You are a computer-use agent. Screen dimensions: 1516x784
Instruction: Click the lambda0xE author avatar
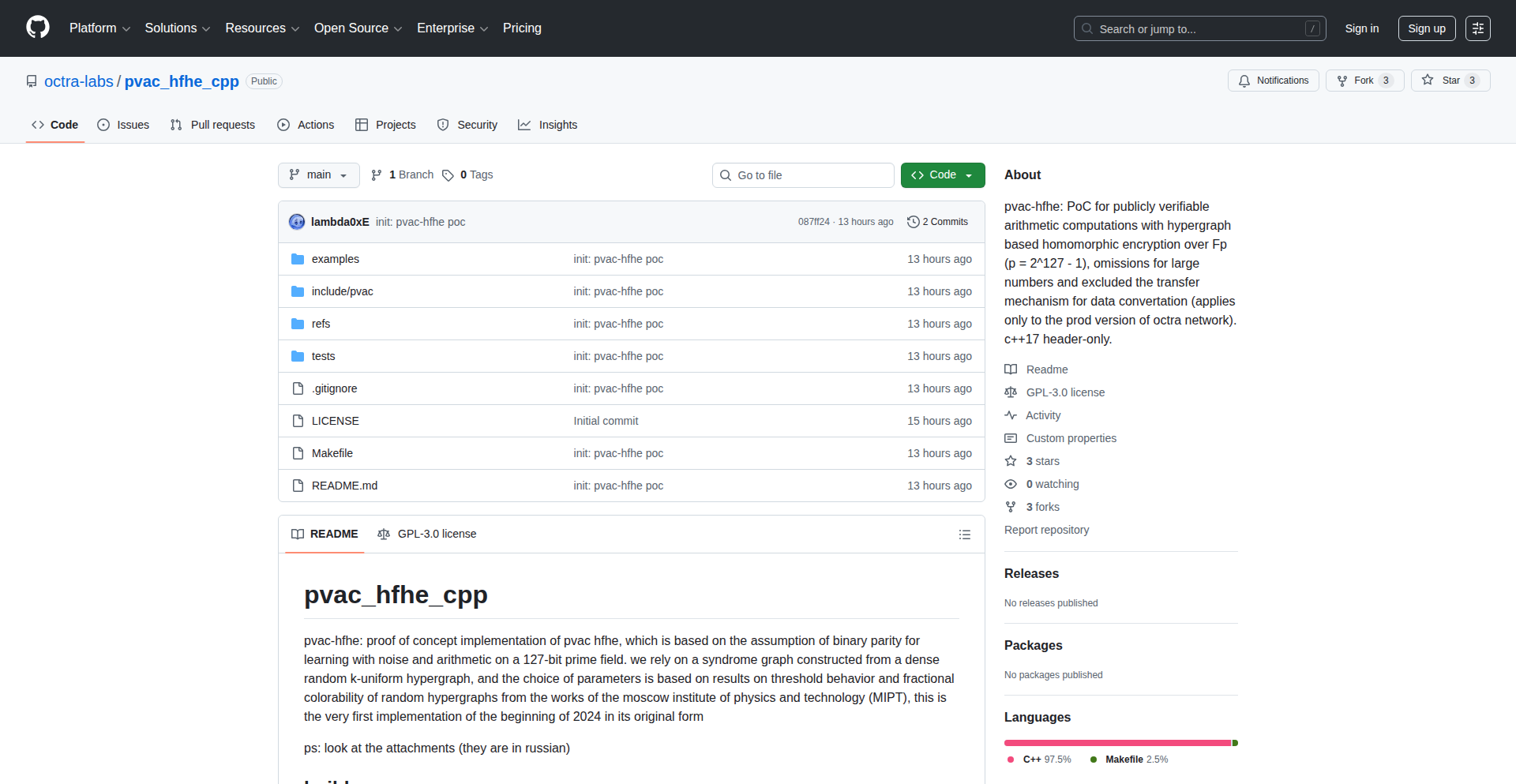coord(297,222)
